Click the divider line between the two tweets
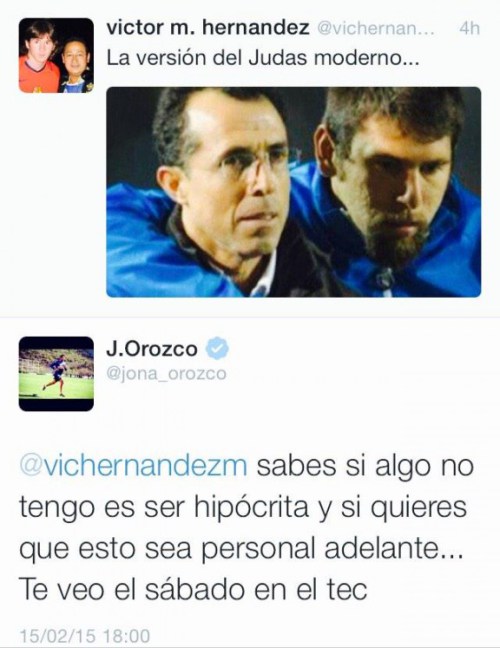The height and width of the screenshot is (648, 500). (250, 317)
